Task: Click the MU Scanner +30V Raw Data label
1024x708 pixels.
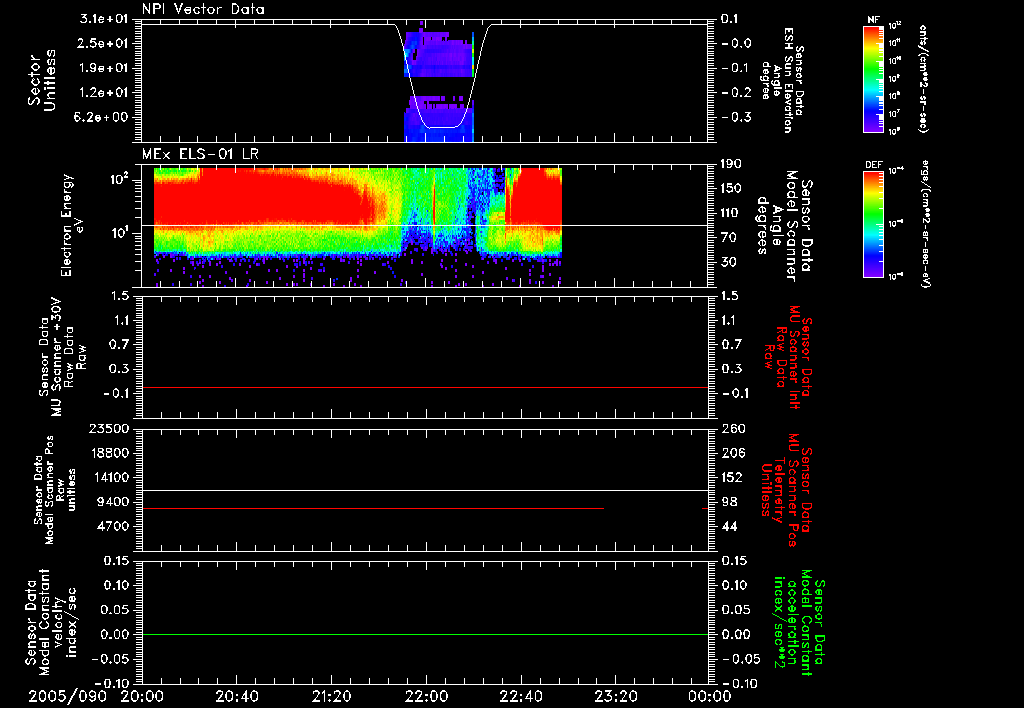Action: (x=63, y=357)
